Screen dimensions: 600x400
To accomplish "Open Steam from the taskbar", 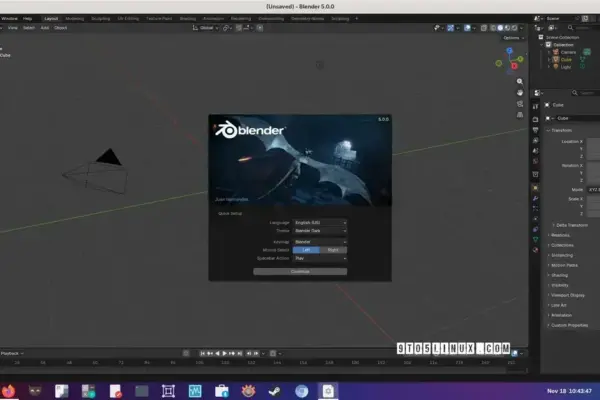I will click(275, 391).
